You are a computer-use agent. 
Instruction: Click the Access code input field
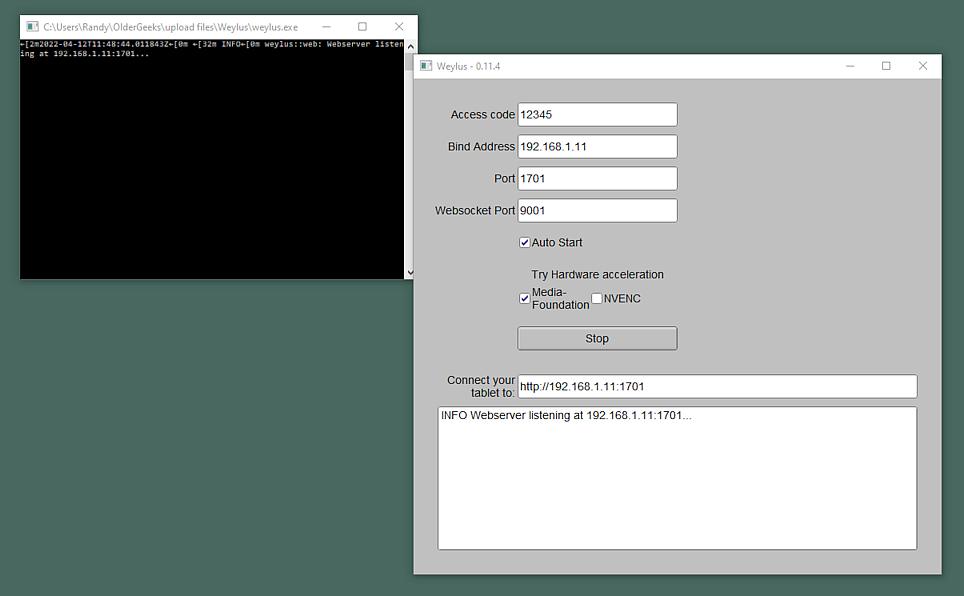597,114
